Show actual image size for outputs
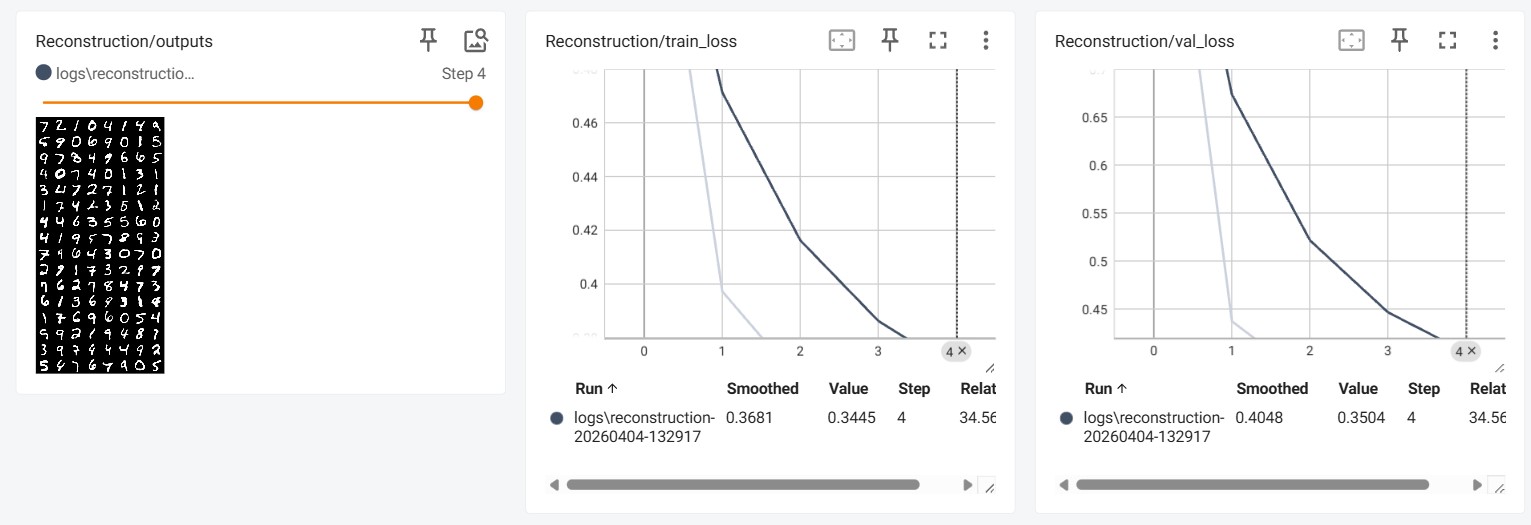The width and height of the screenshot is (1531, 525). tap(475, 40)
